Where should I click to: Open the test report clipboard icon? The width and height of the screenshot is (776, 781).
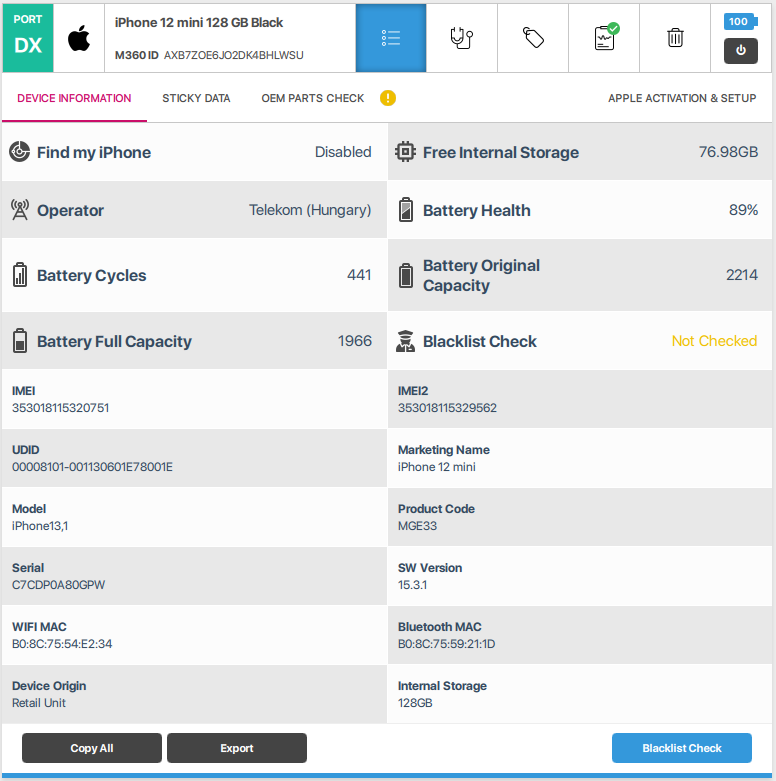click(606, 37)
